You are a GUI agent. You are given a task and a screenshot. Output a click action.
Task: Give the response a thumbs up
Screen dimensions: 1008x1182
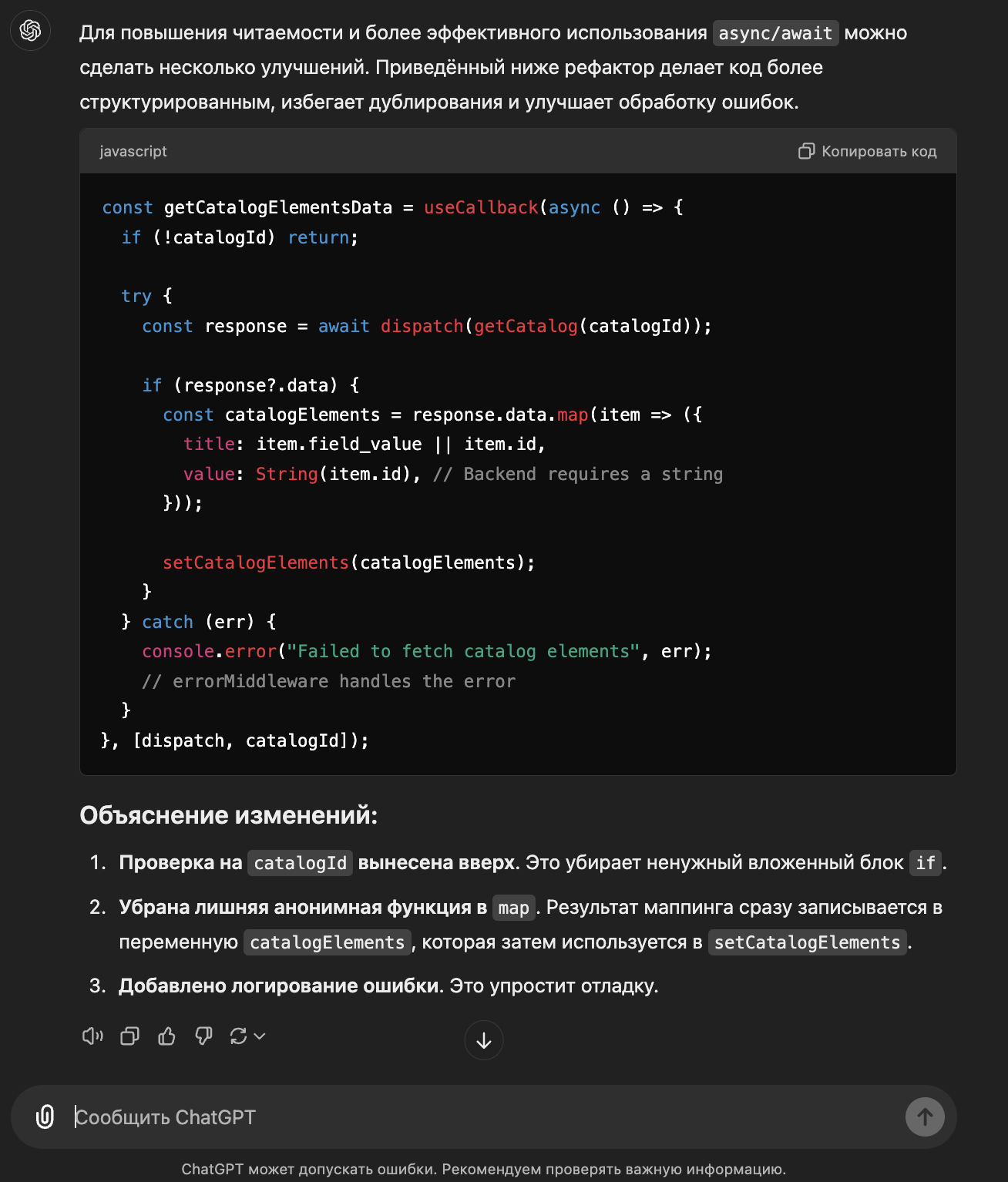pyautogui.click(x=166, y=1036)
